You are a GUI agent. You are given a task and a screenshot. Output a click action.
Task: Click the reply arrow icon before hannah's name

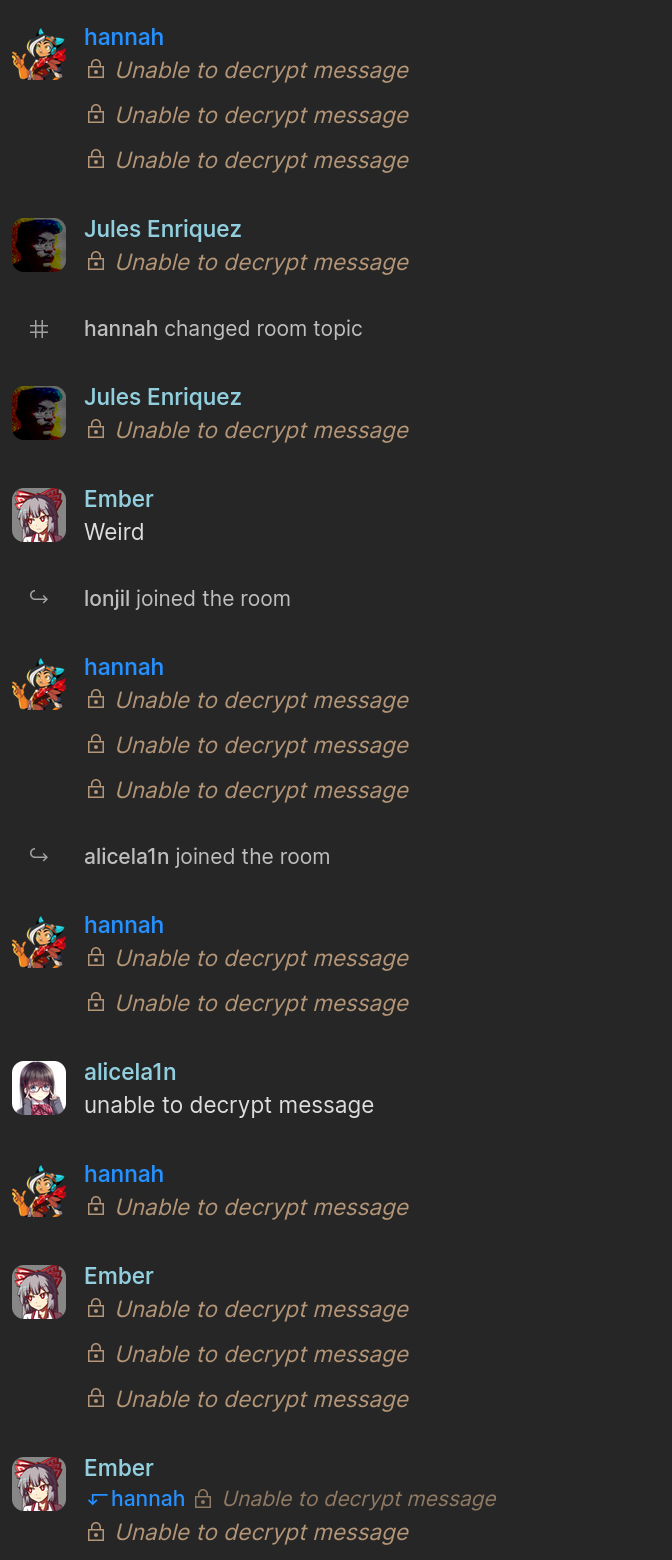coord(97,1498)
